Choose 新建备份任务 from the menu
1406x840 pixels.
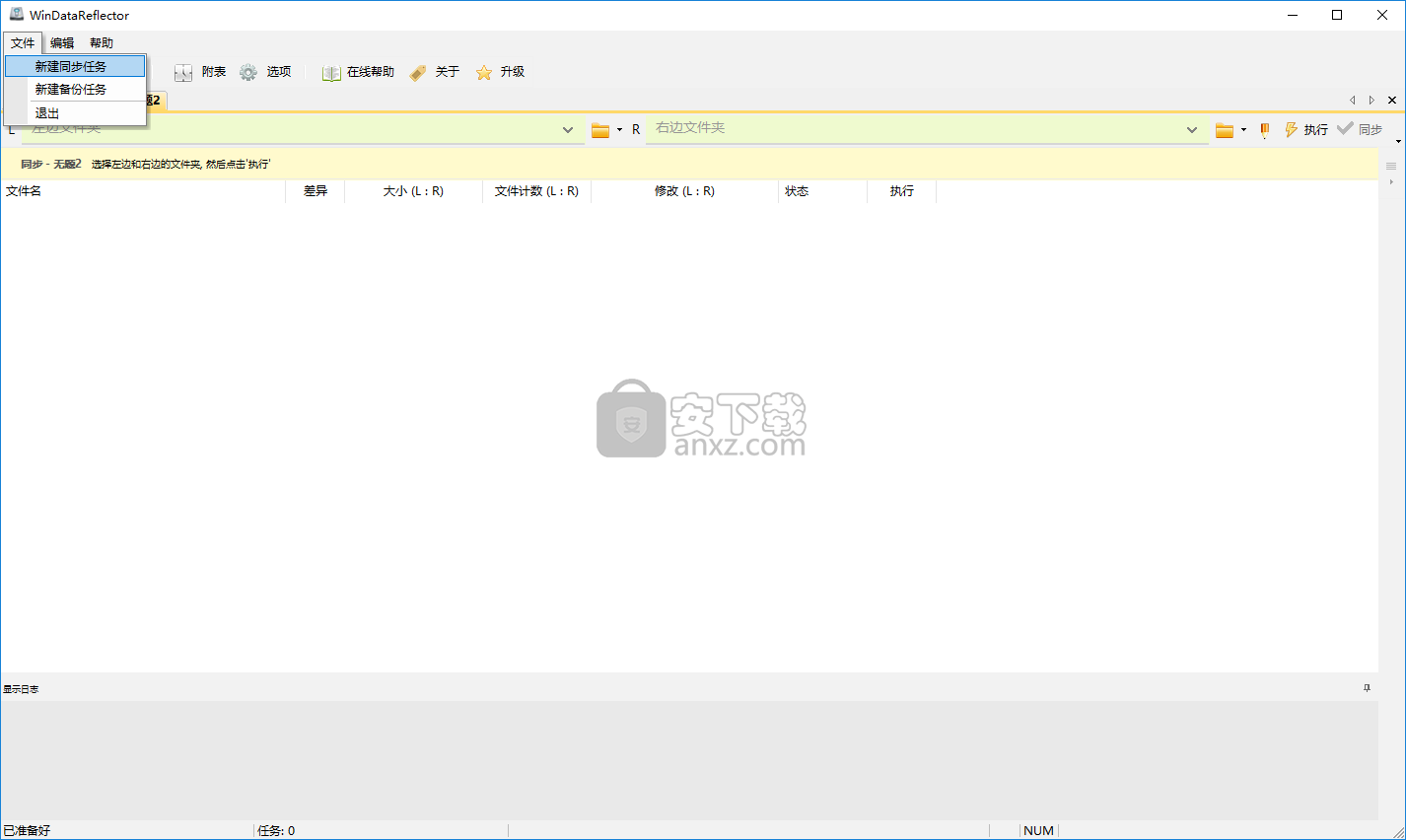pyautogui.click(x=75, y=89)
